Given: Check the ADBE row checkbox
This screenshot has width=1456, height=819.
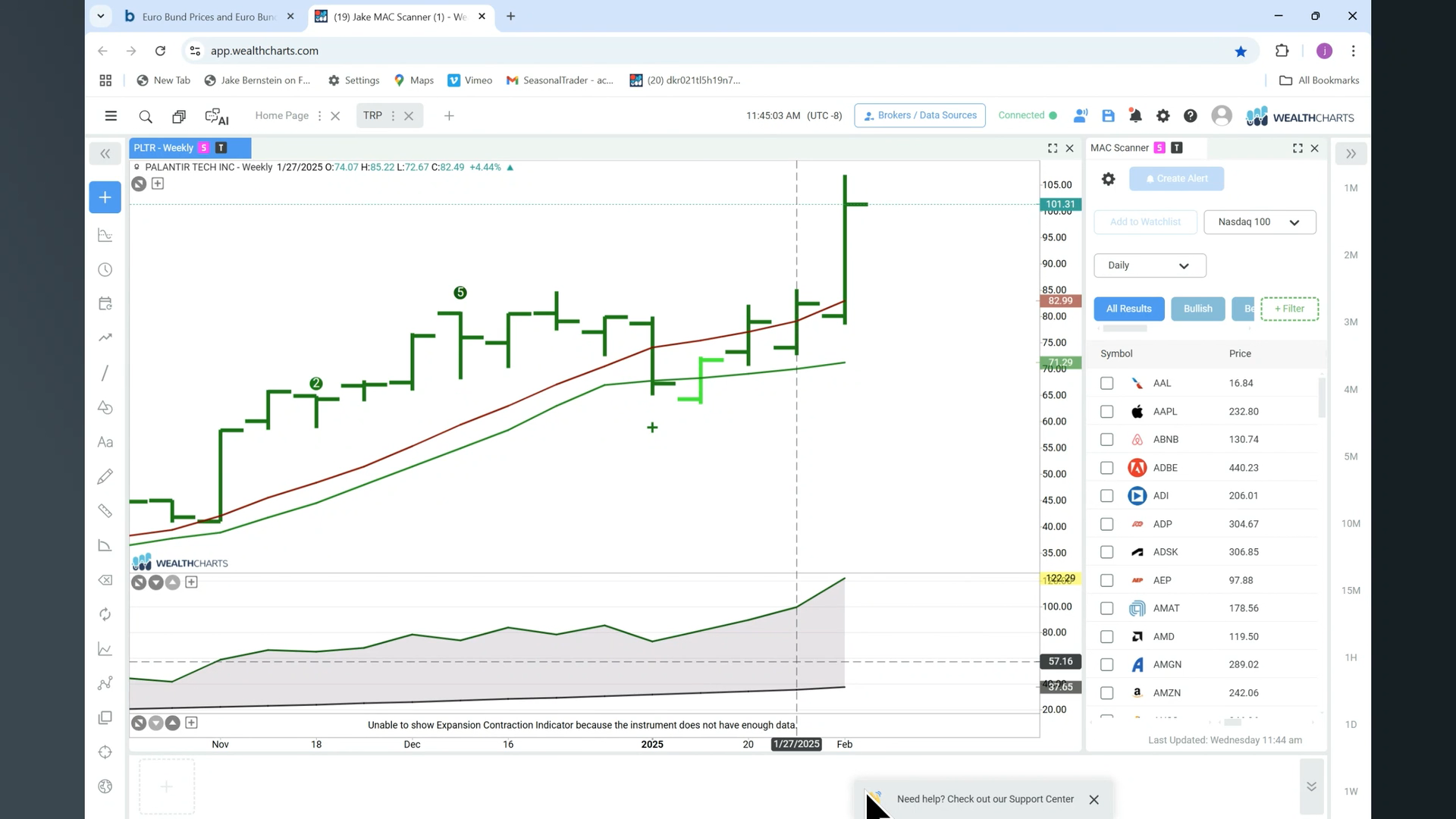Looking at the screenshot, I should [1107, 468].
